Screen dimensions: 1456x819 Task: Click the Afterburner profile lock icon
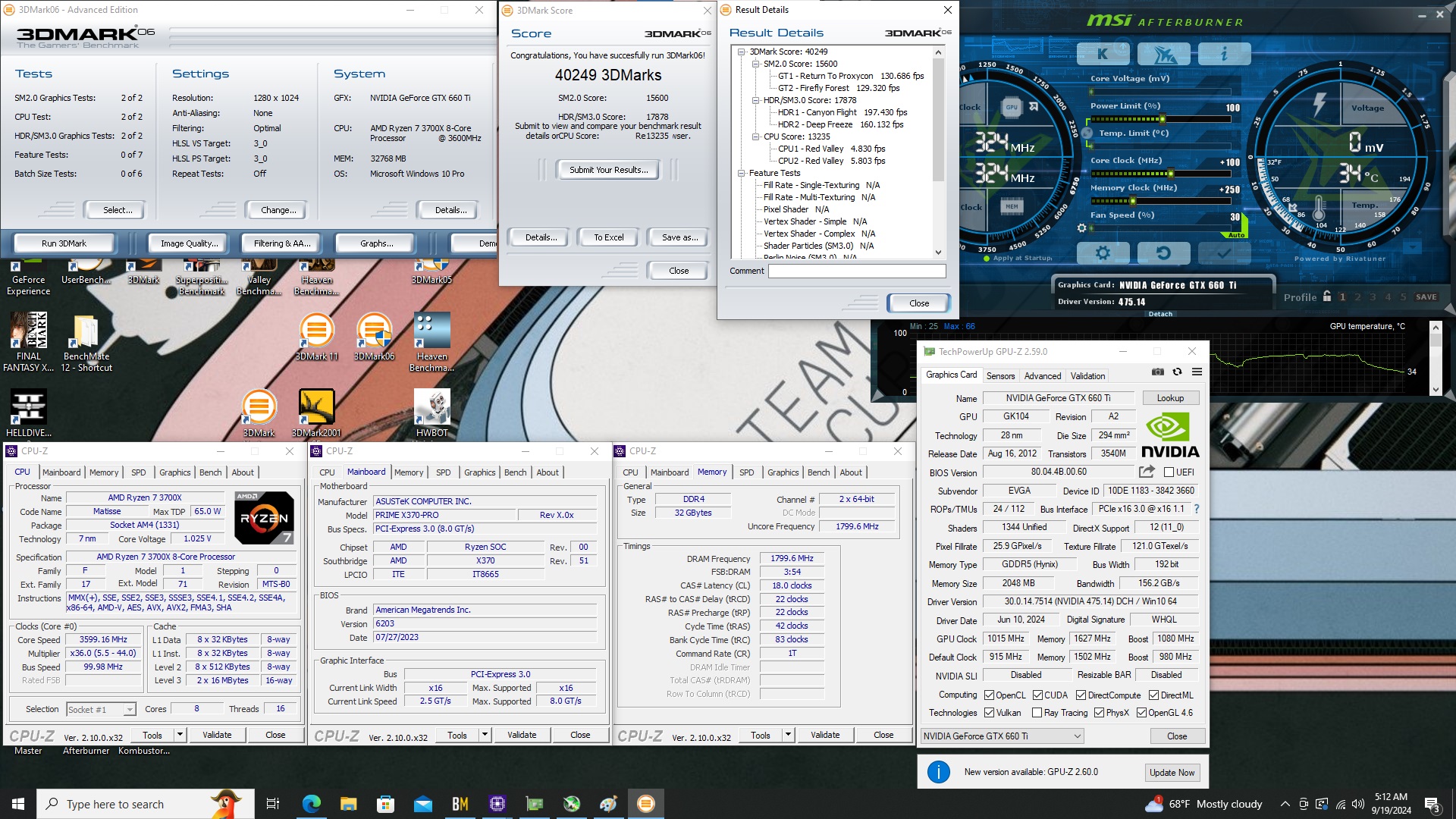coord(1327,297)
